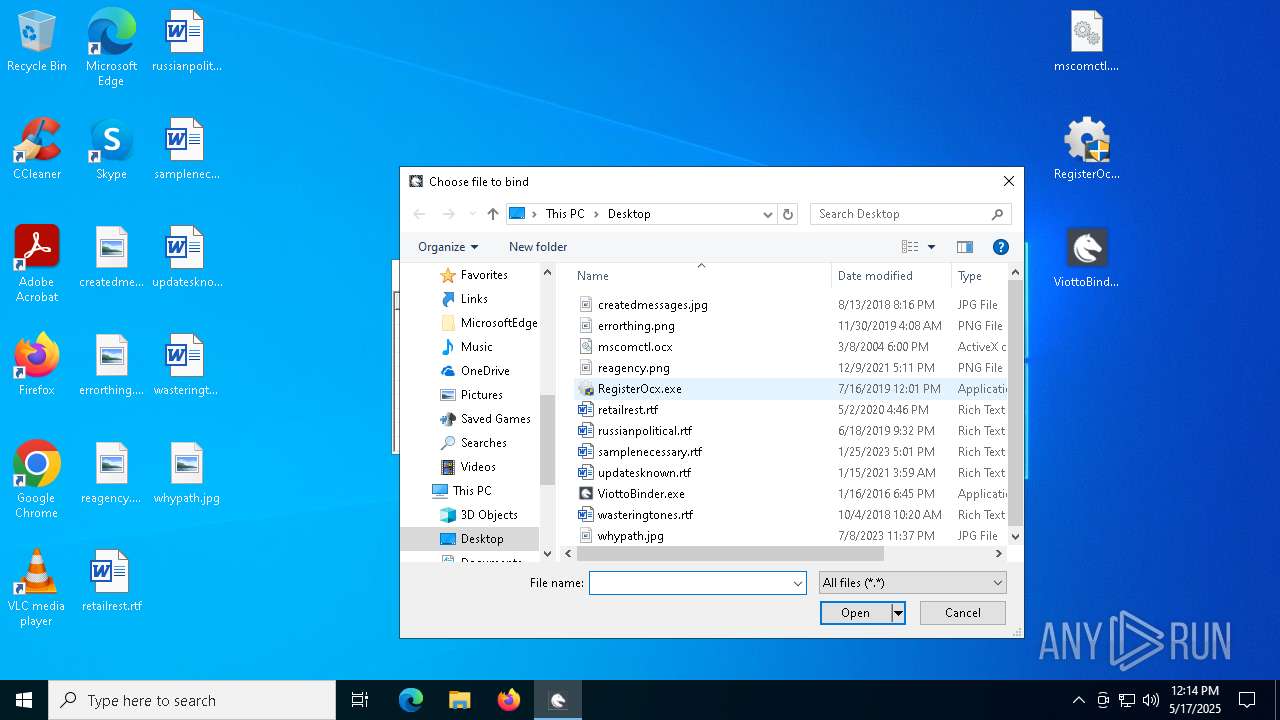This screenshot has height=720, width=1280.
Task: Open the All files (*.*) filter dropdown
Action: pos(912,583)
